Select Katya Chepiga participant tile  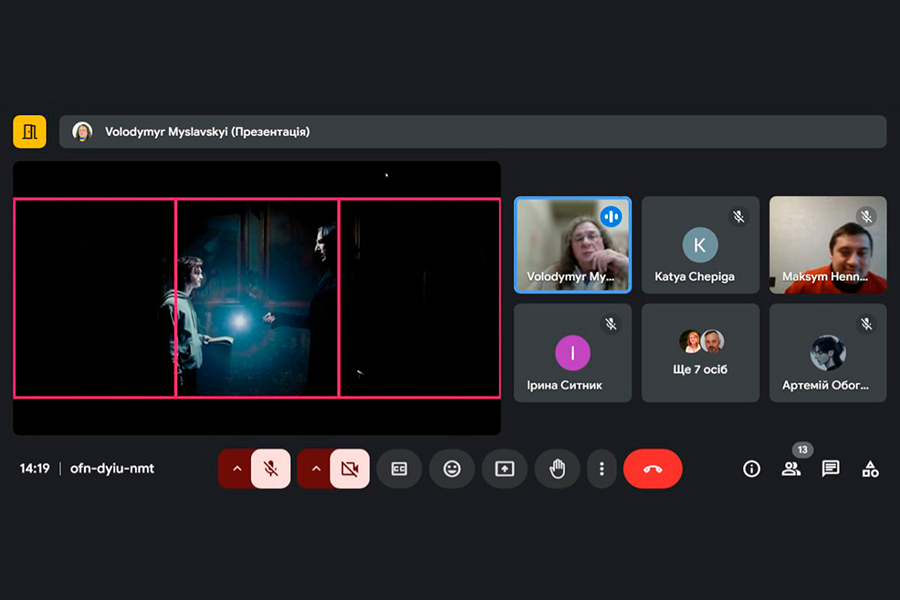click(x=700, y=244)
